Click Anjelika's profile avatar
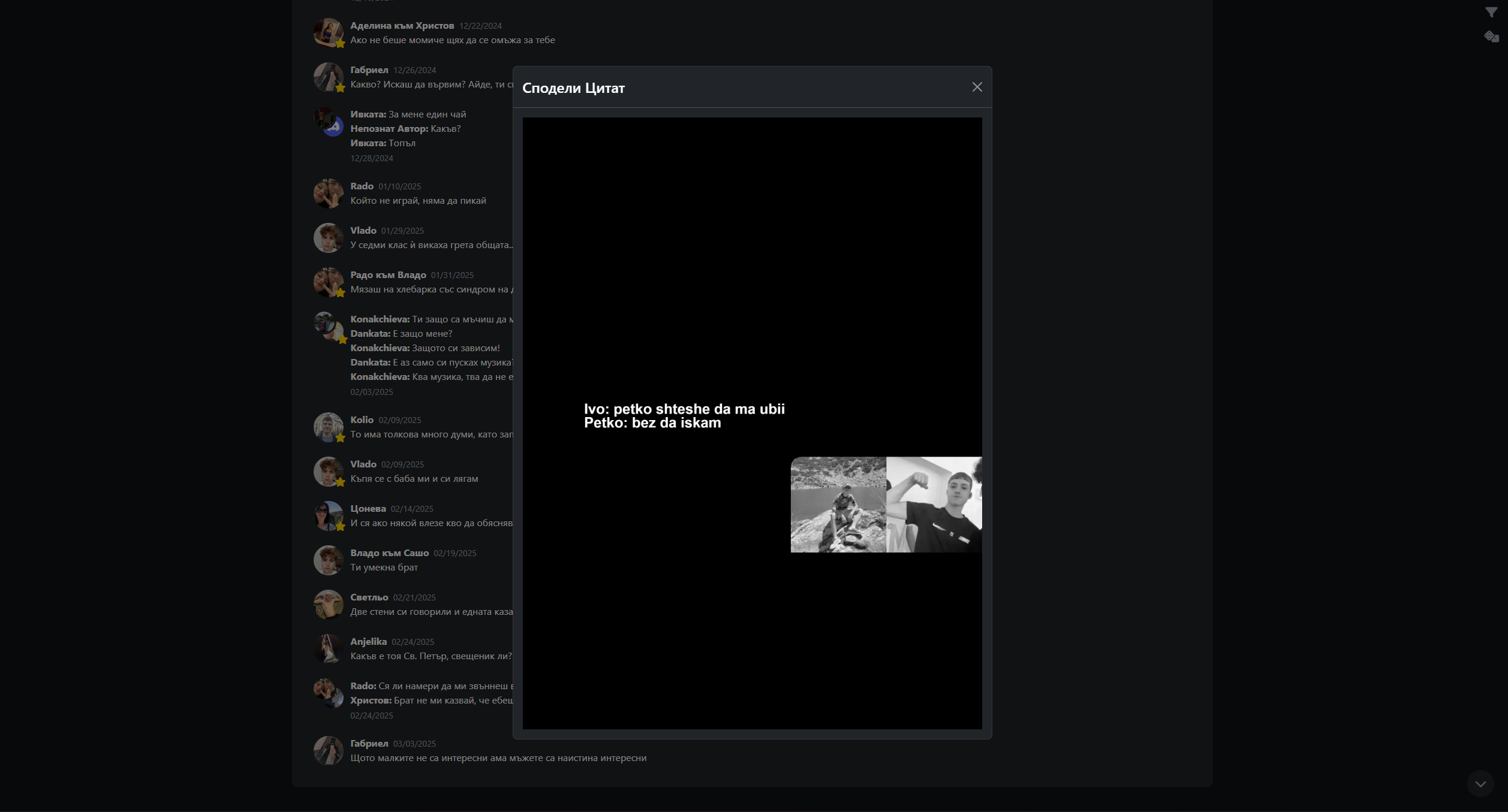The image size is (1508, 812). click(328, 648)
